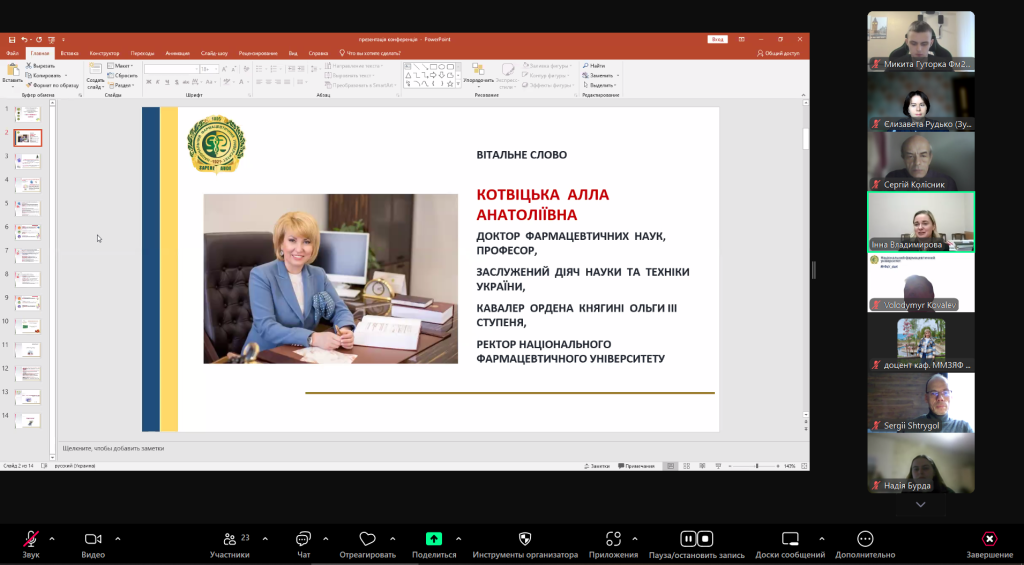Expand audio options arrow next to Звук
Screen dimensions: 1024x565
click(52, 539)
